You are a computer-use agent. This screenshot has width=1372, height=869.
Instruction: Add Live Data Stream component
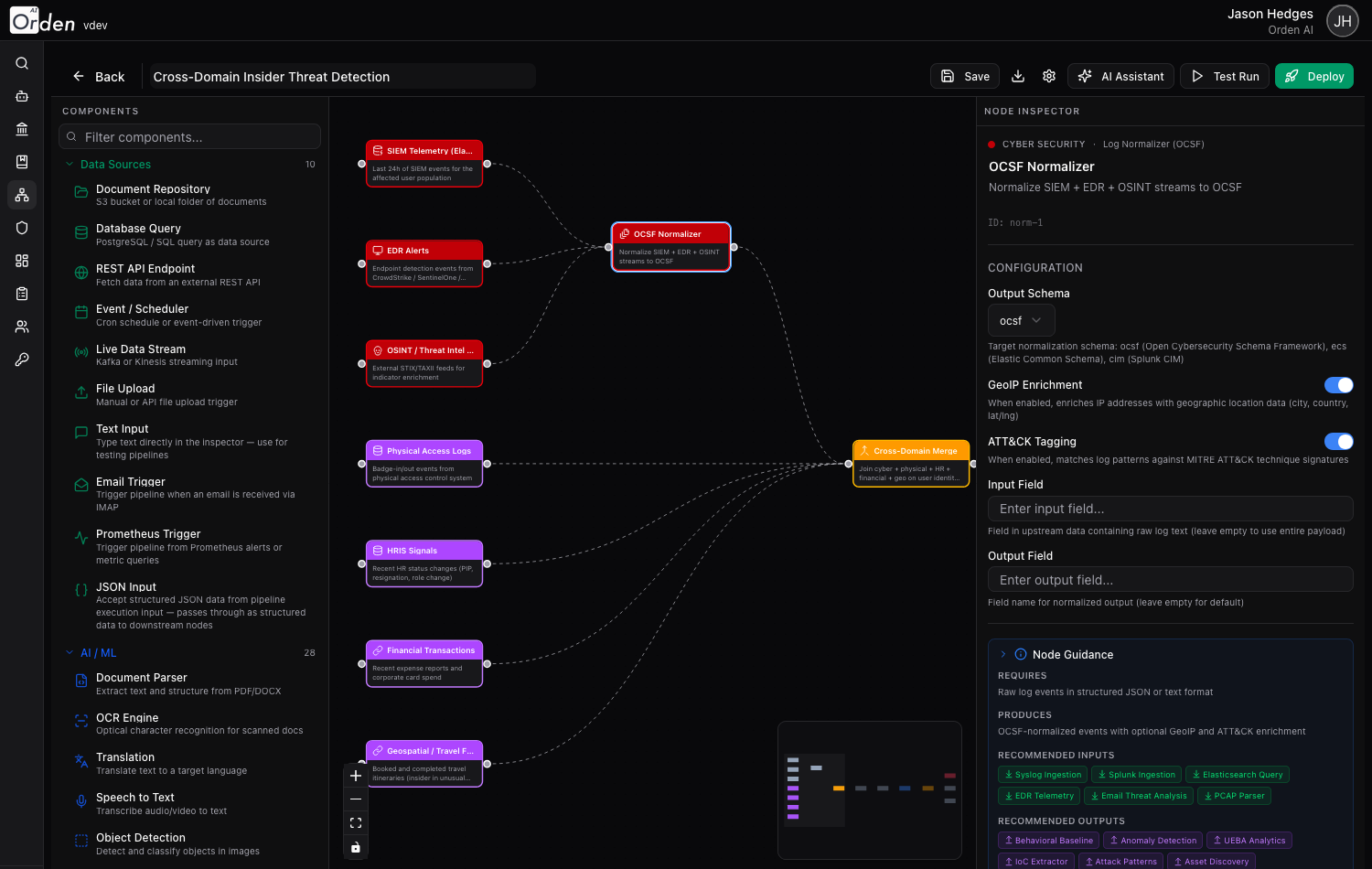190,355
